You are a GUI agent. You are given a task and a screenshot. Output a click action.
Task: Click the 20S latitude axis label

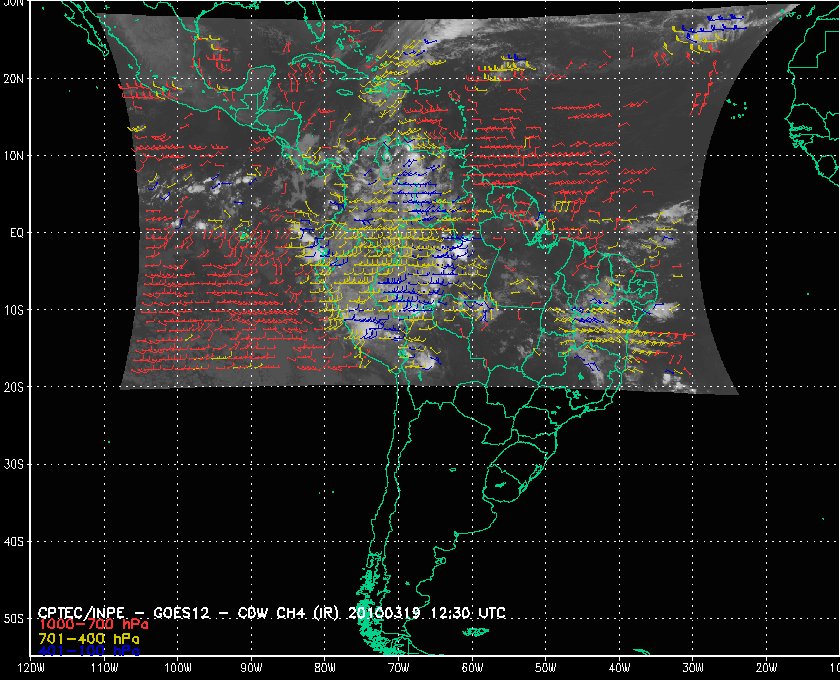coord(13,387)
